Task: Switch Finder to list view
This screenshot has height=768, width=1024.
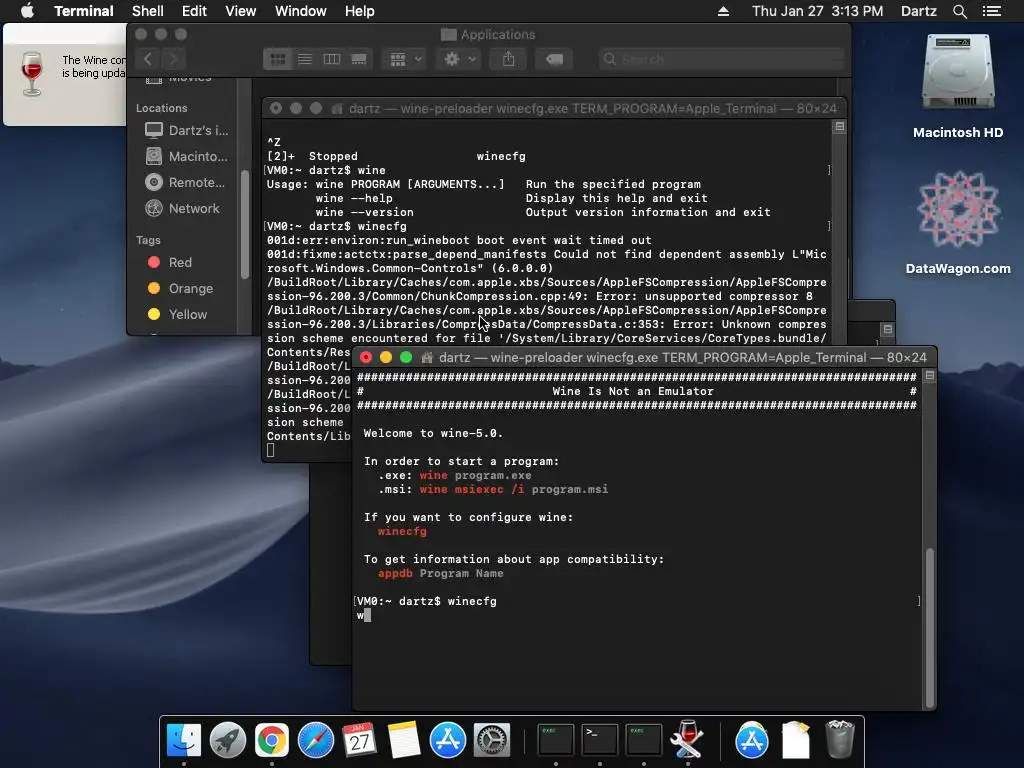Action: [x=305, y=59]
